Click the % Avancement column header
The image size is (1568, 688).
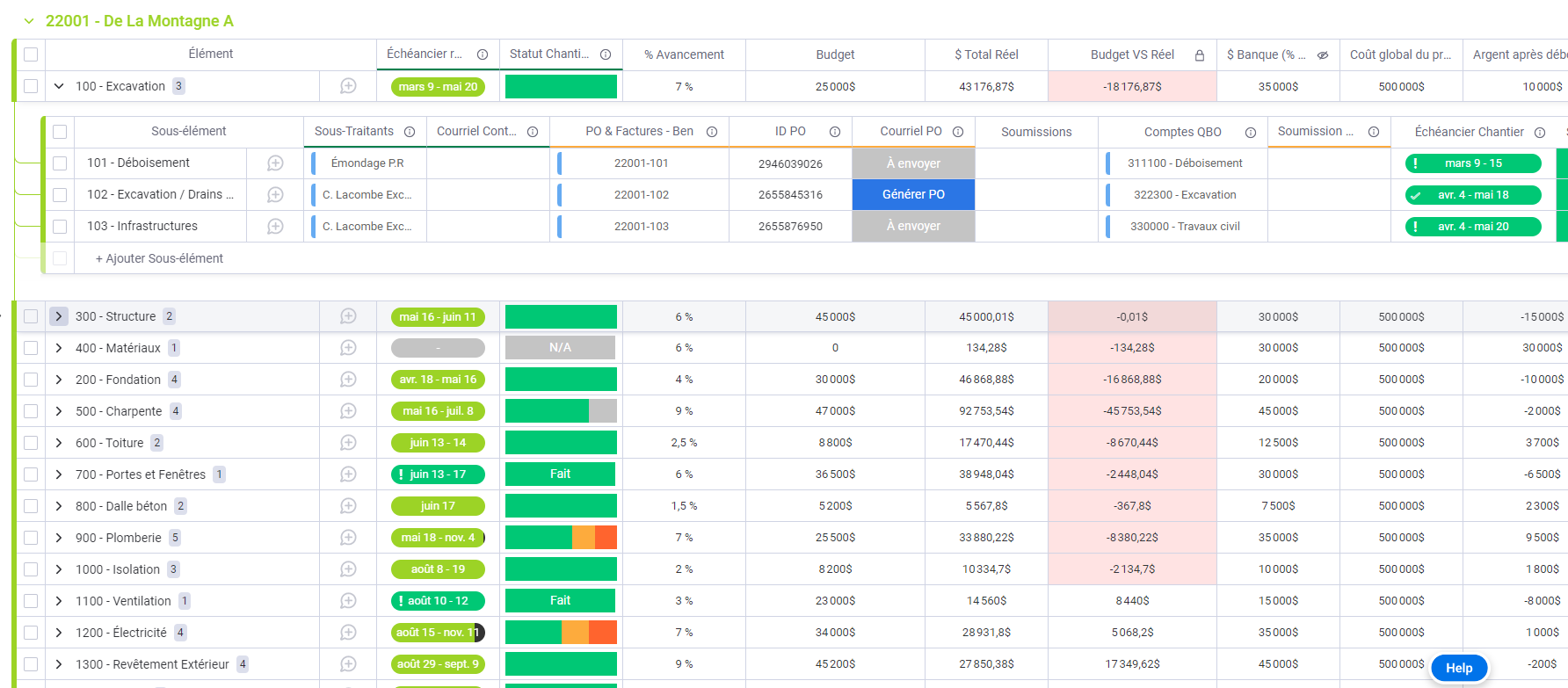click(684, 54)
